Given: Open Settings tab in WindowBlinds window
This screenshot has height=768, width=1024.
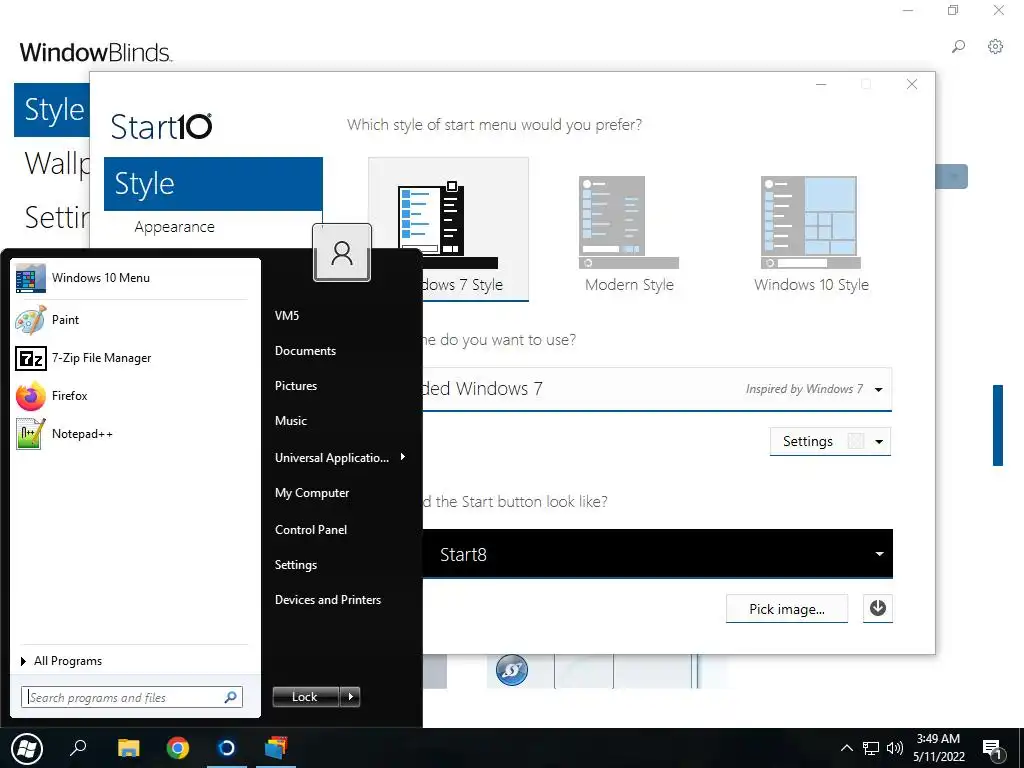Looking at the screenshot, I should click(57, 217).
